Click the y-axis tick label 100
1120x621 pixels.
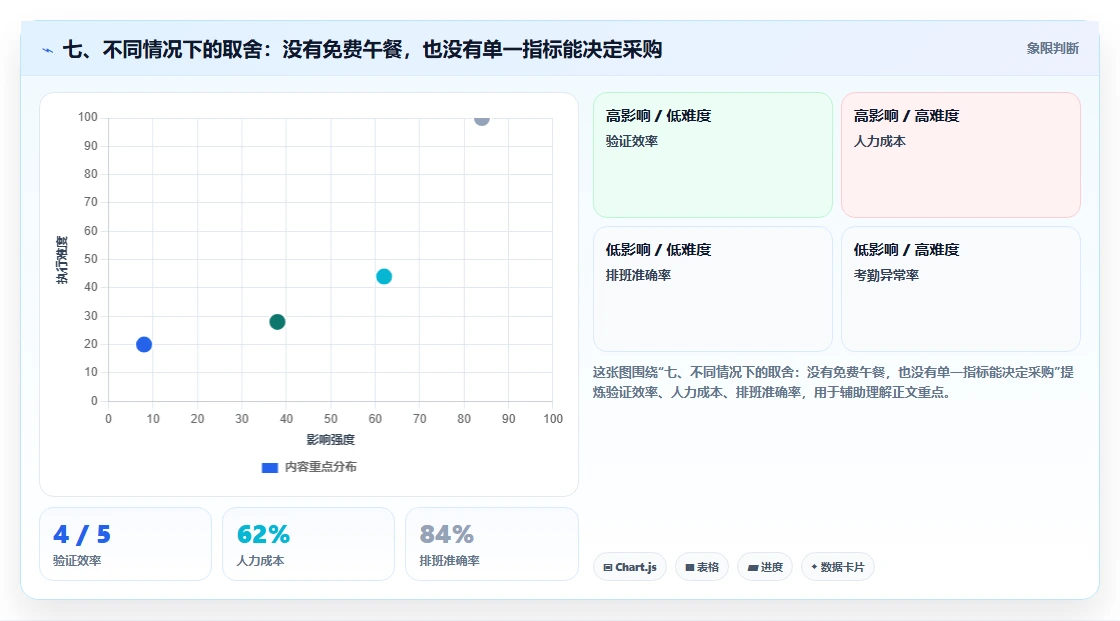(88, 117)
